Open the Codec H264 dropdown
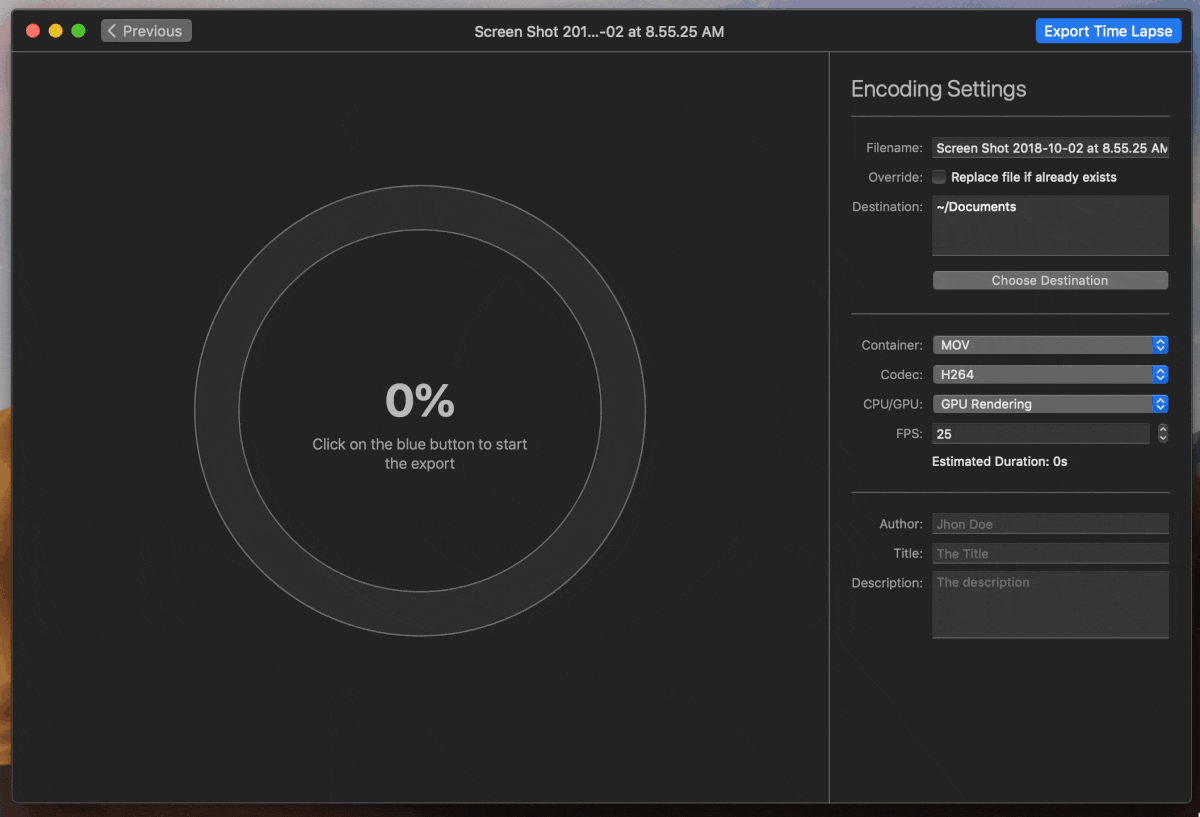 tap(1050, 374)
